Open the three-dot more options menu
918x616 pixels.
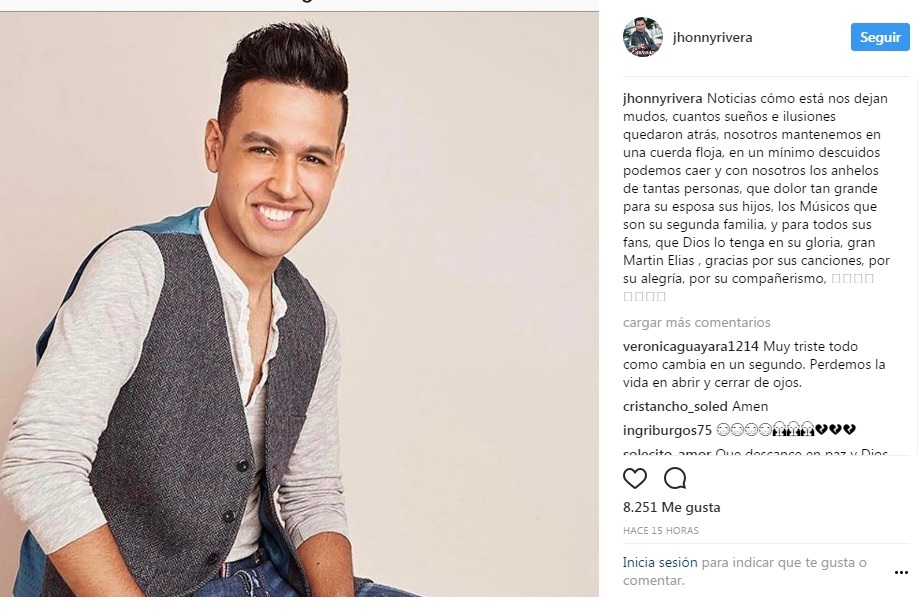[901, 572]
